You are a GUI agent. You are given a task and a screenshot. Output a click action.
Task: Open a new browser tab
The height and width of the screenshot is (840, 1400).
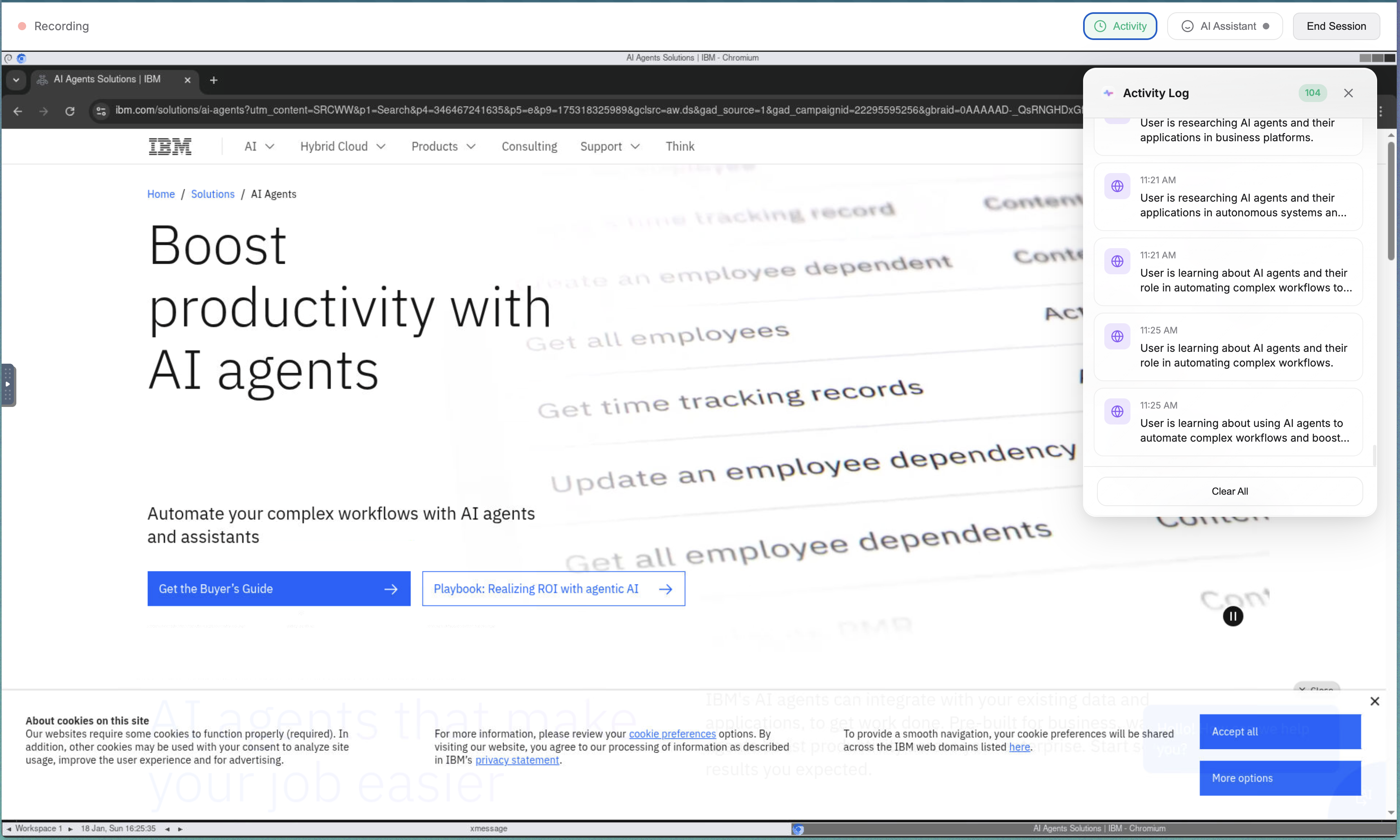[214, 80]
